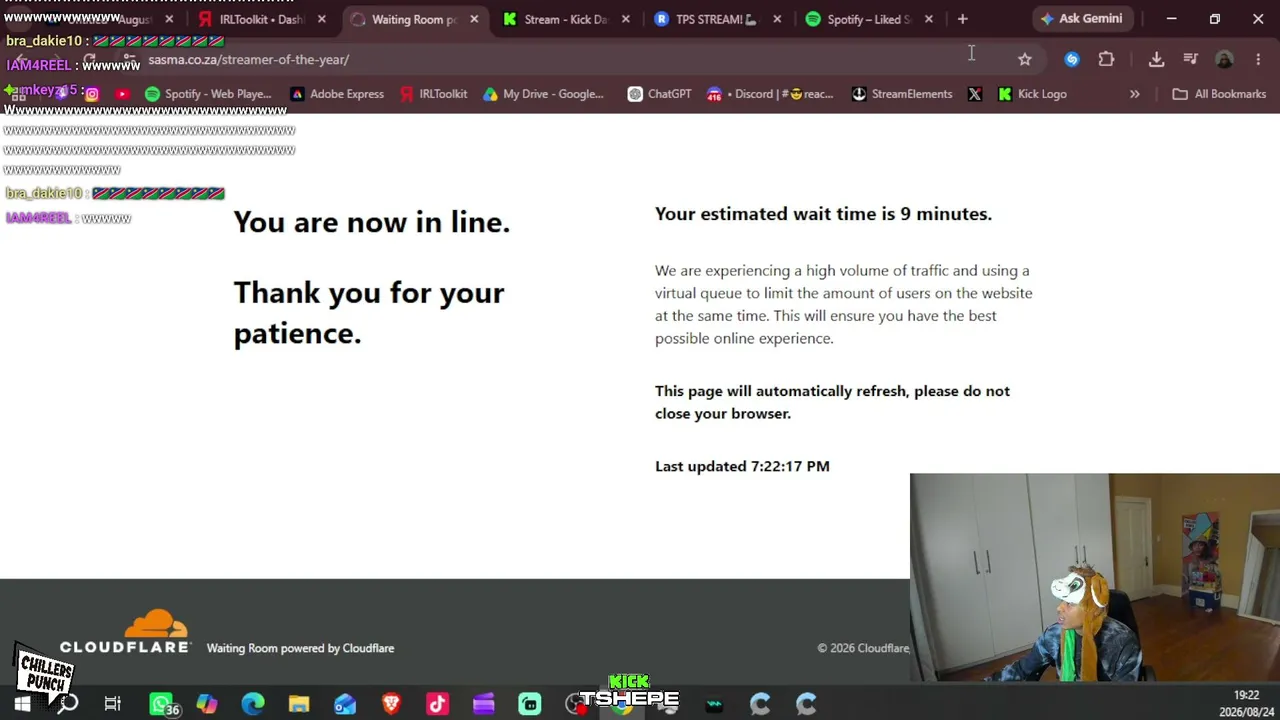Open the X bookmark icon
Viewport: 1280px width, 720px height.
(x=975, y=94)
